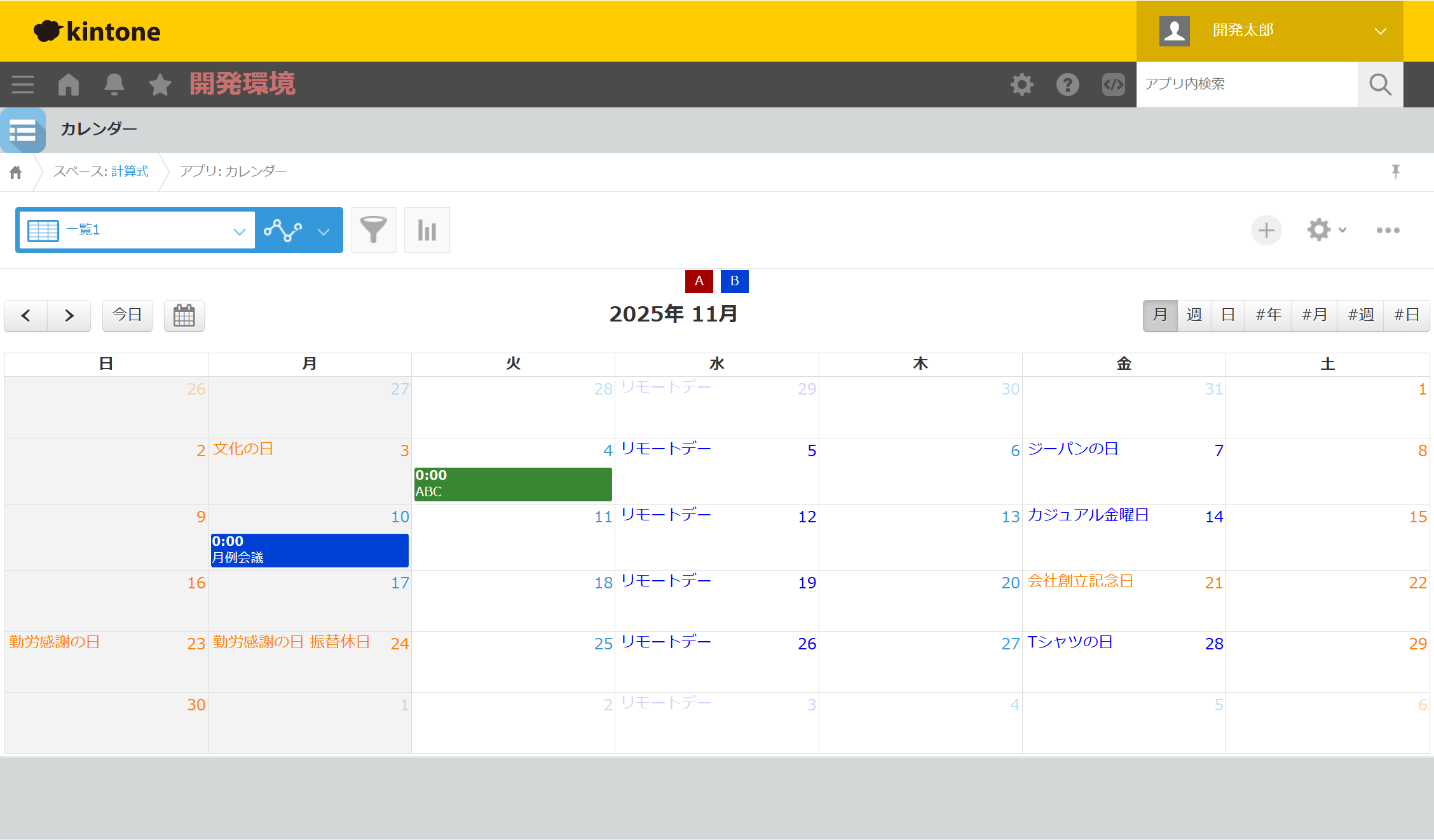Toggle the blue B category button

click(734, 281)
